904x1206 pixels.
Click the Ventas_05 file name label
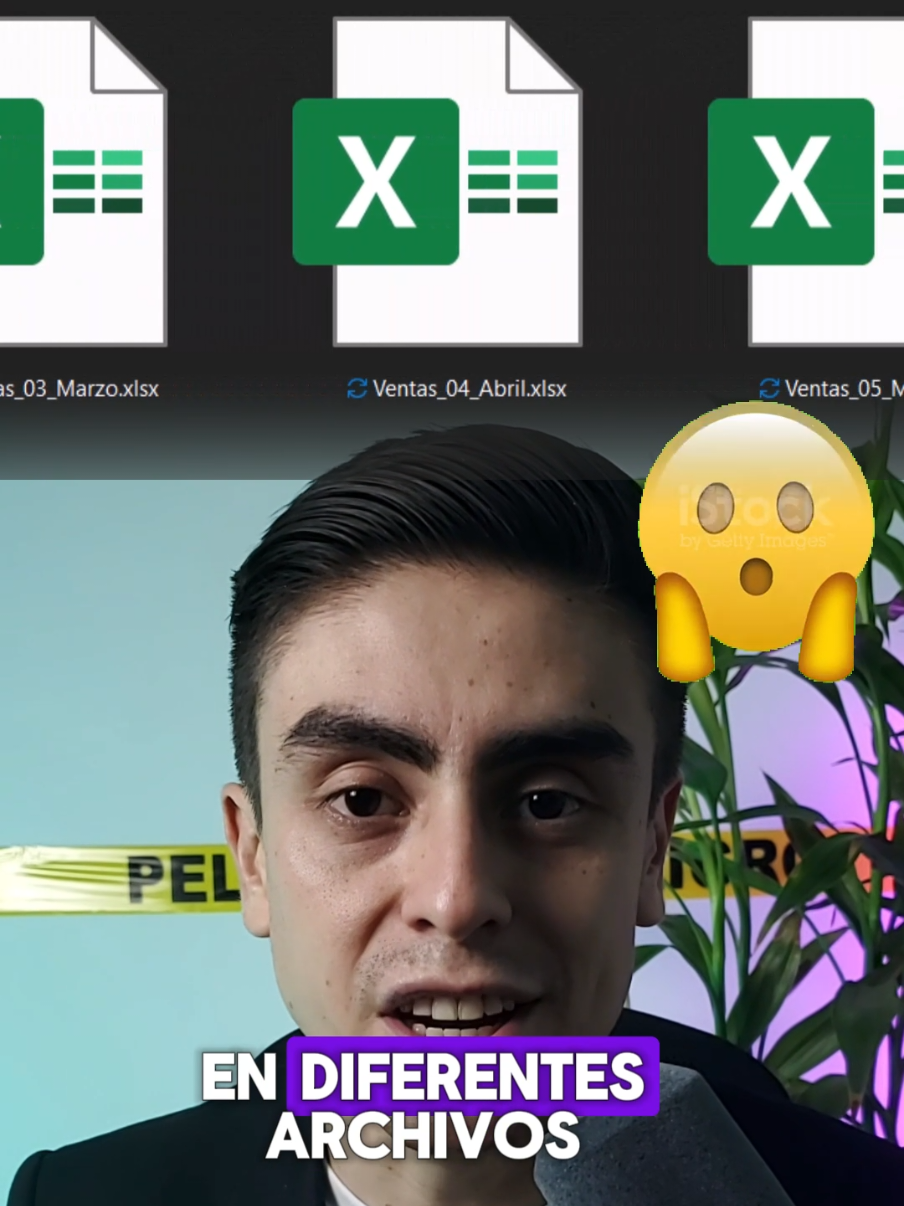pos(844,388)
